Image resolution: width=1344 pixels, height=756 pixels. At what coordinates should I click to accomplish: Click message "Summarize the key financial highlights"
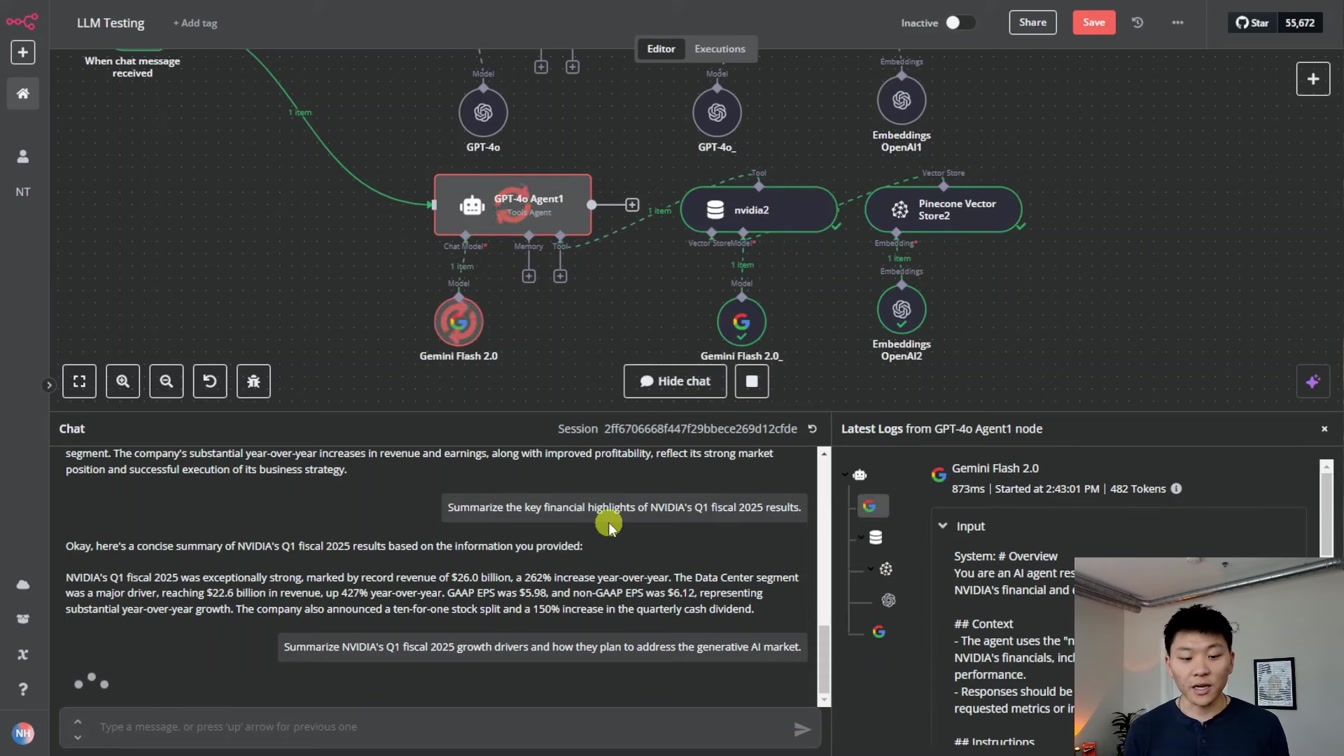[x=624, y=508]
